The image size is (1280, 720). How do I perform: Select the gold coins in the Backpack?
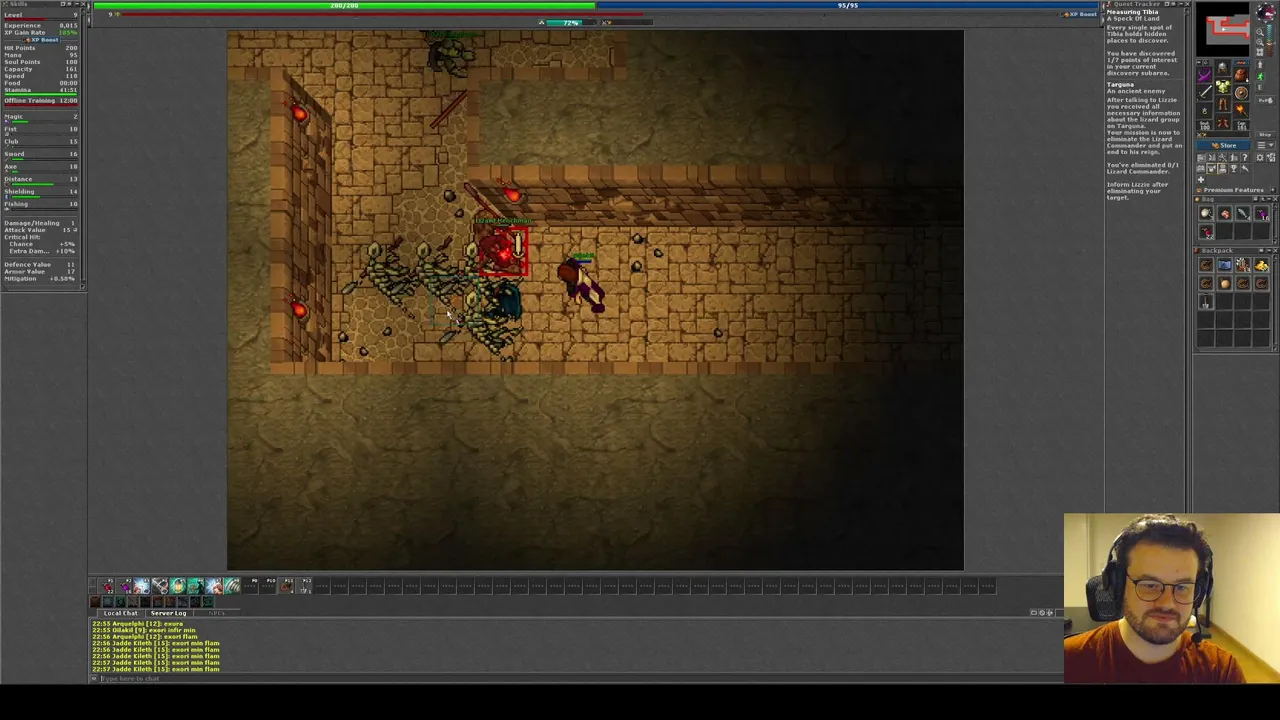point(1262,264)
